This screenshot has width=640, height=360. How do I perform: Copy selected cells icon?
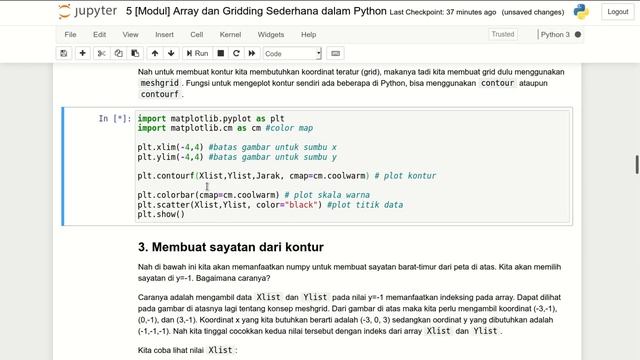118,53
